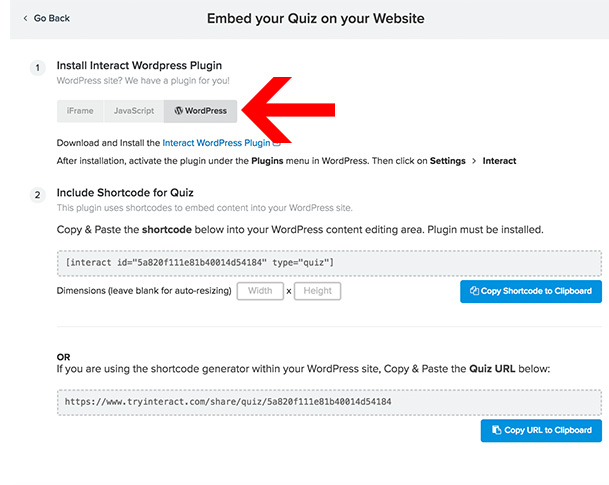This screenshot has height=485, width=609.
Task: Click the clipboard icon on Copy Shortcode button
Action: coord(474,291)
